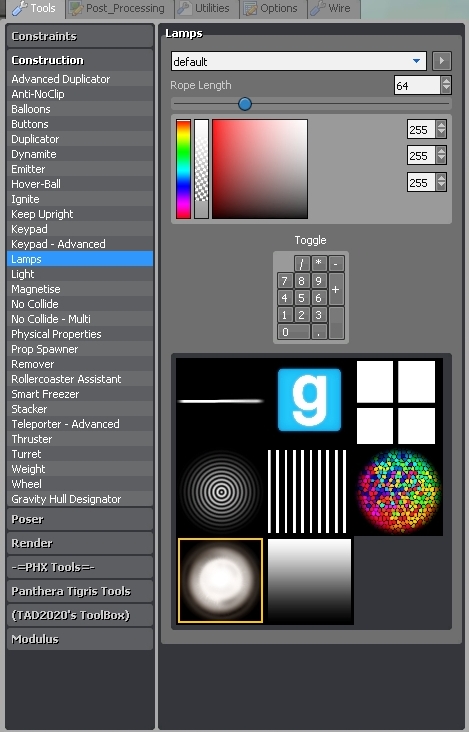469x732 pixels.
Task: Click the numpad 3 key
Action: [x=319, y=315]
